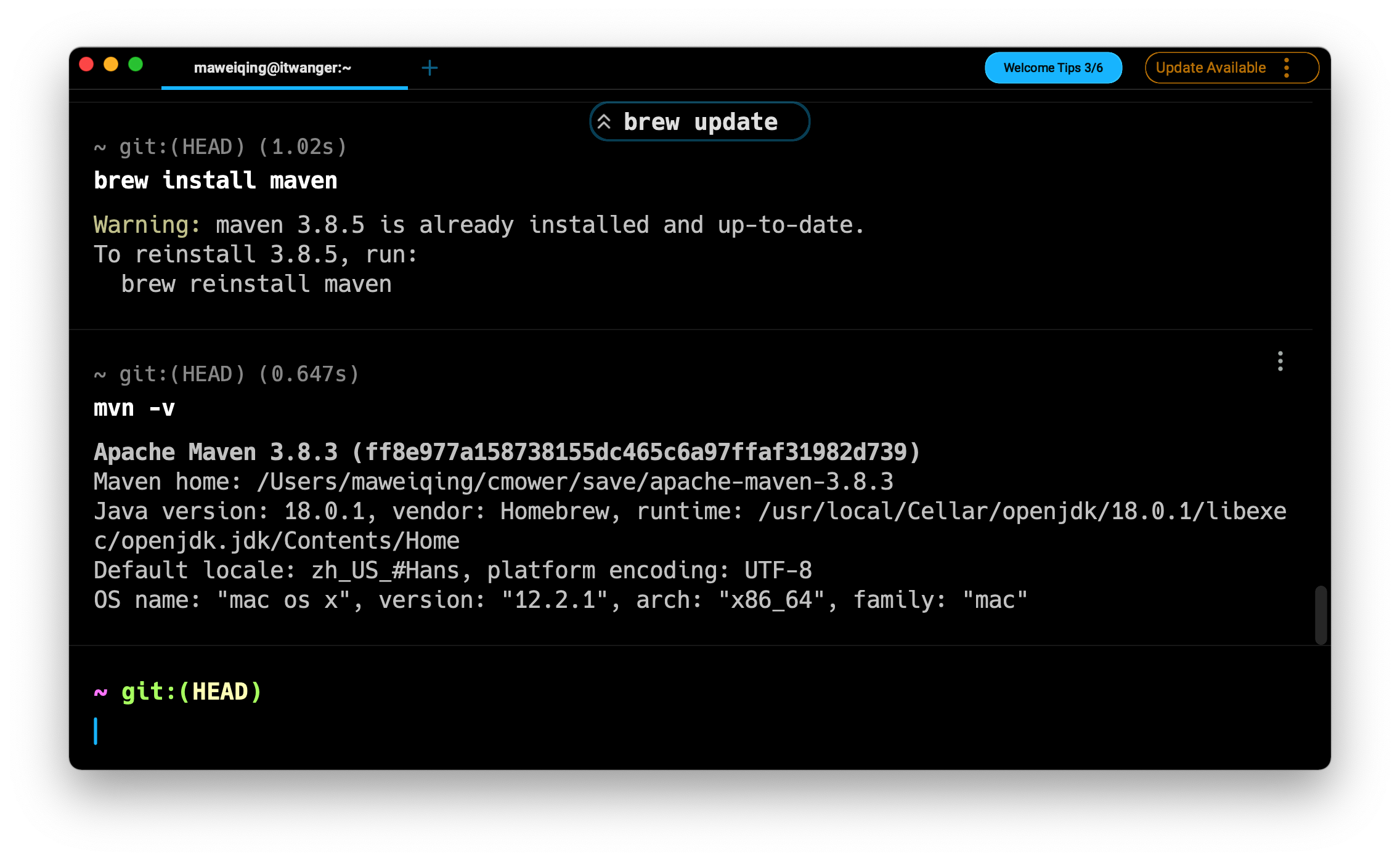This screenshot has width=1400, height=861.
Task: Click the Update Available button
Action: click(x=1210, y=68)
